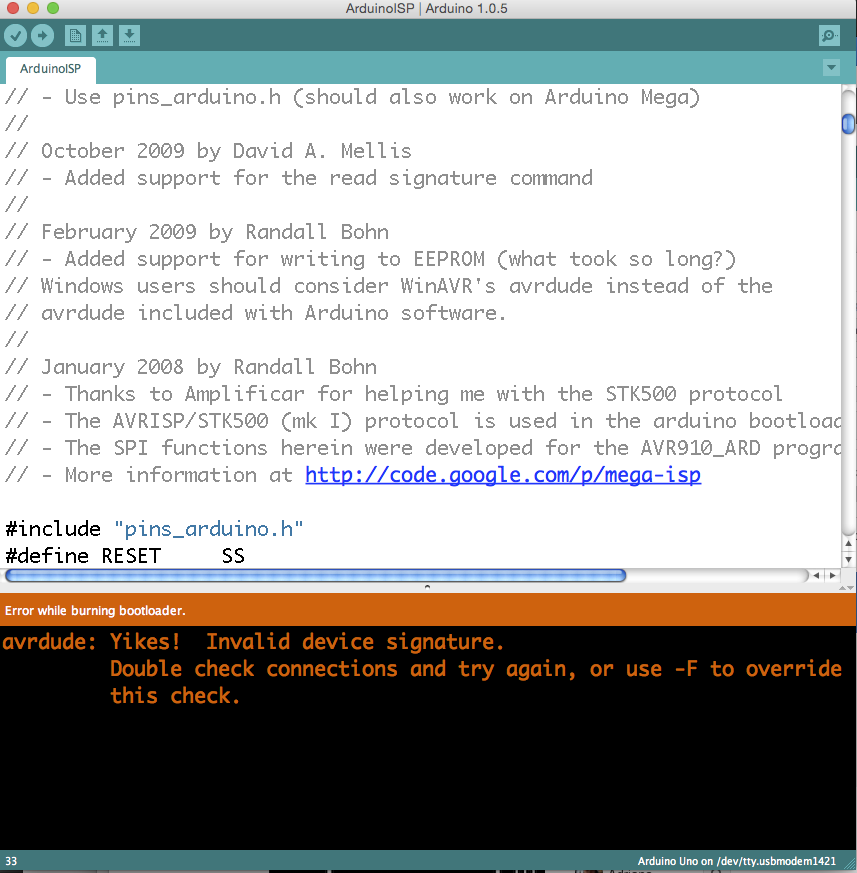Click the 'Error while burning bootloader.' status message
Screen dimensions: 857x873
coord(95,611)
